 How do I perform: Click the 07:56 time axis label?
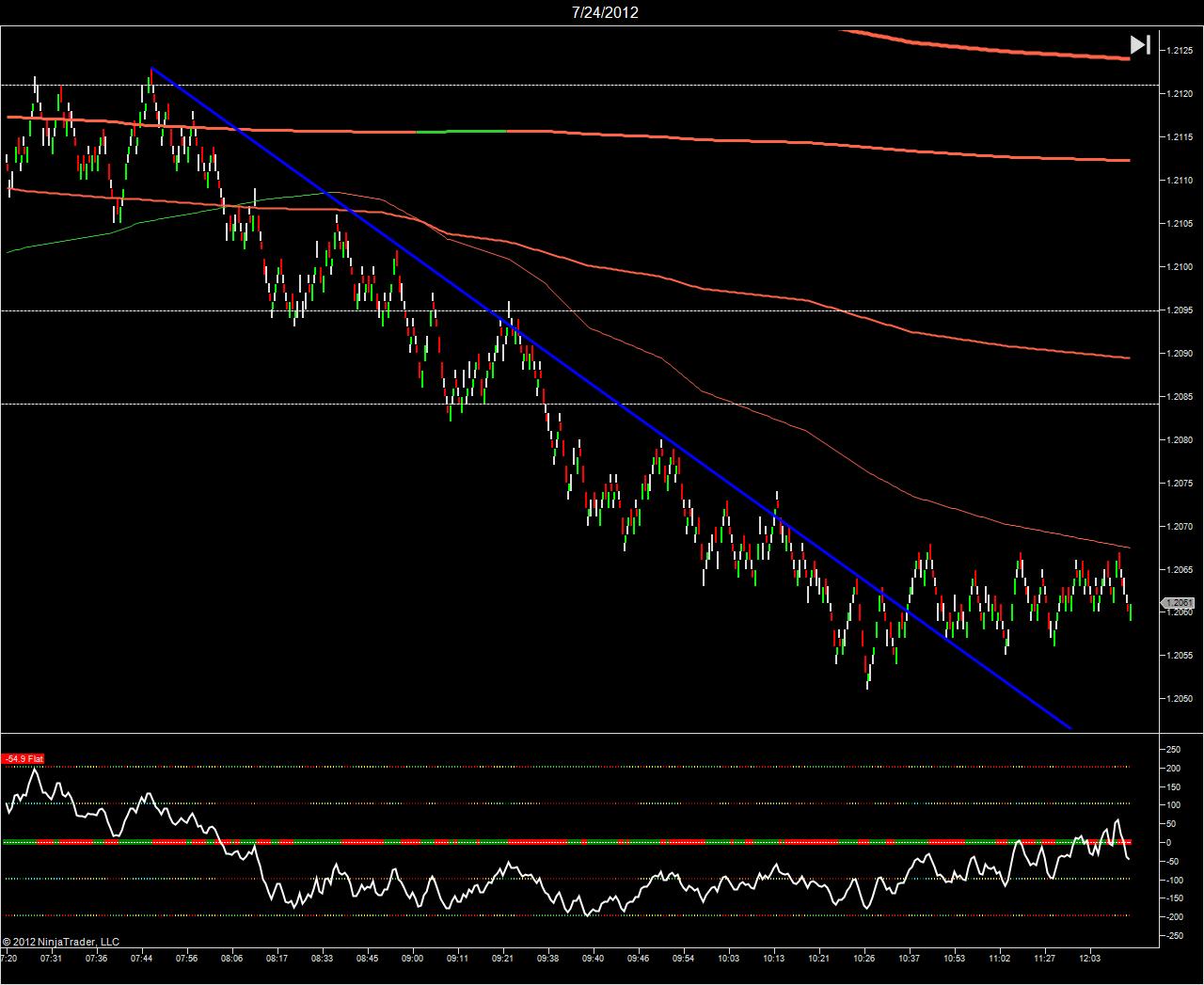(186, 958)
